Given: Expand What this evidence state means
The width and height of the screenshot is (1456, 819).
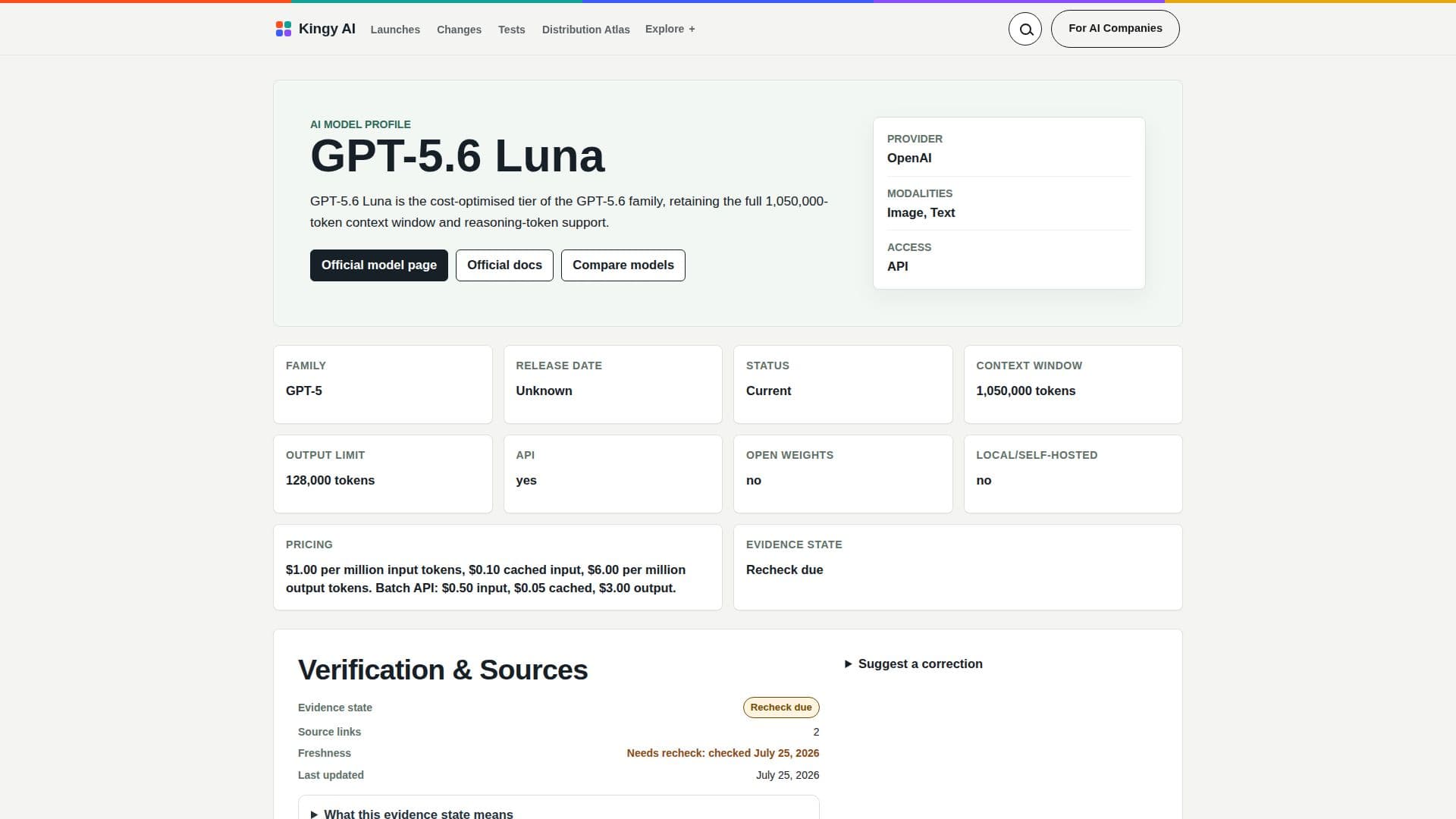Looking at the screenshot, I should tap(412, 814).
